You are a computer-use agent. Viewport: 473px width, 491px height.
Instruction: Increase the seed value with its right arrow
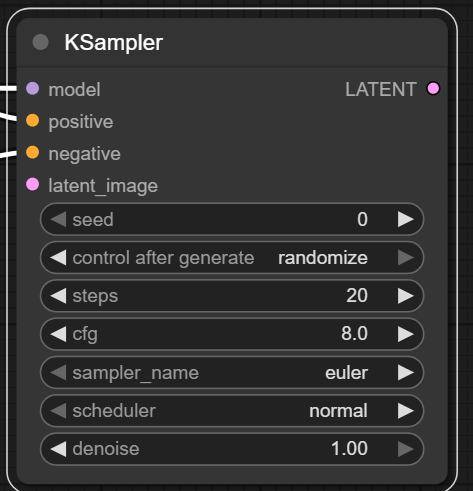point(405,219)
